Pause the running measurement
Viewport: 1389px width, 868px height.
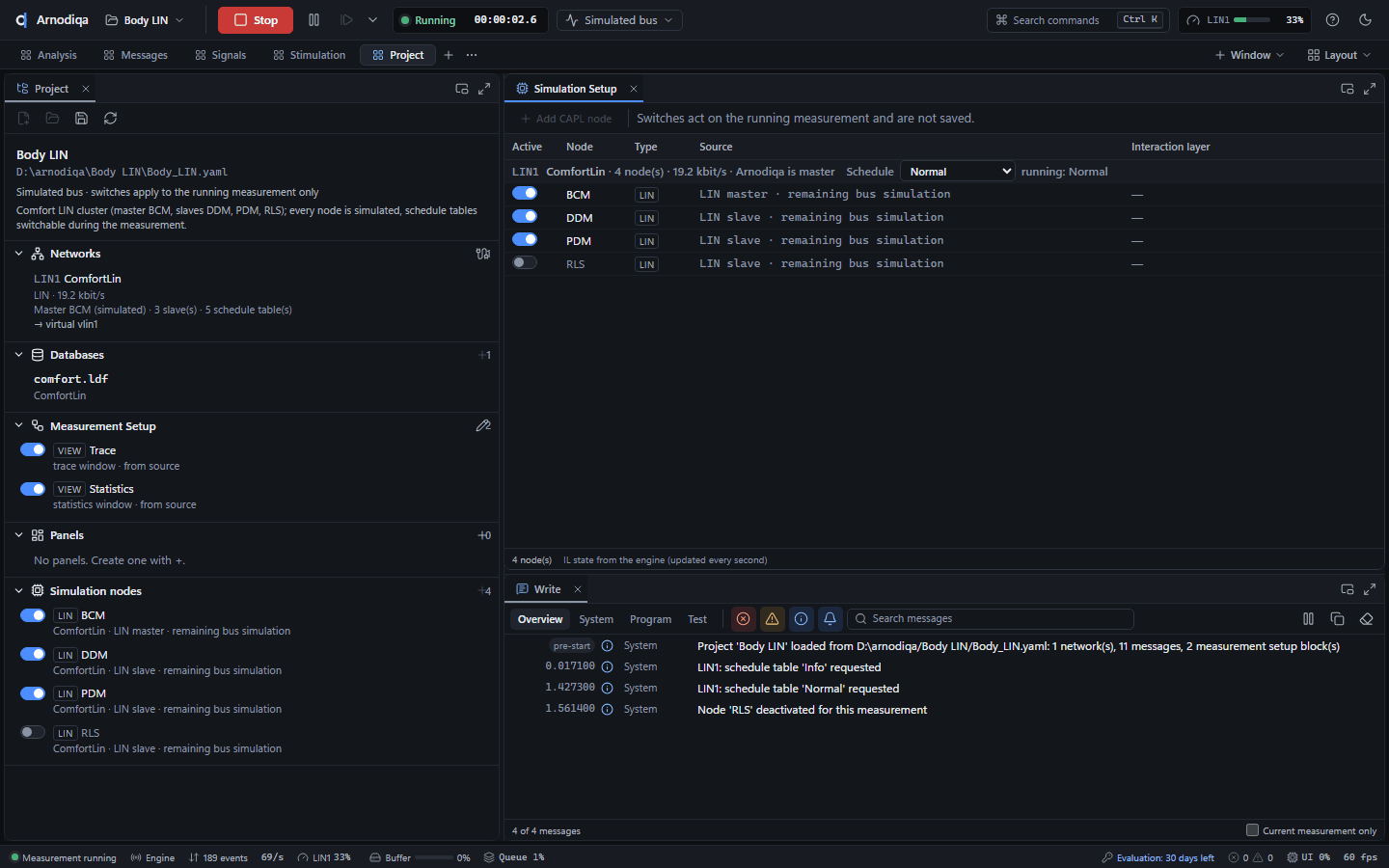tap(313, 20)
